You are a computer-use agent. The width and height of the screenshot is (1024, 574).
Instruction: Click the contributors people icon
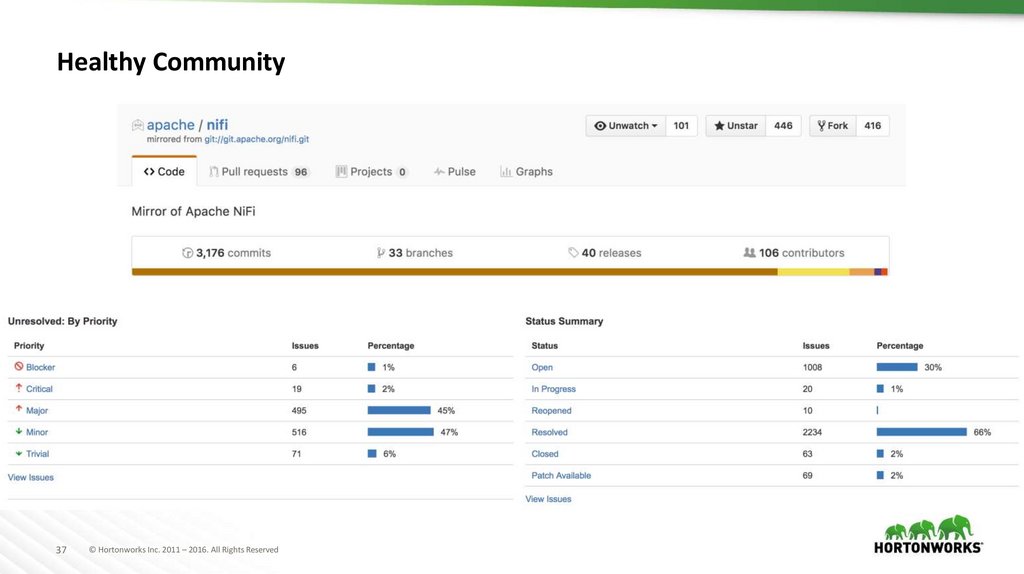[x=749, y=253]
